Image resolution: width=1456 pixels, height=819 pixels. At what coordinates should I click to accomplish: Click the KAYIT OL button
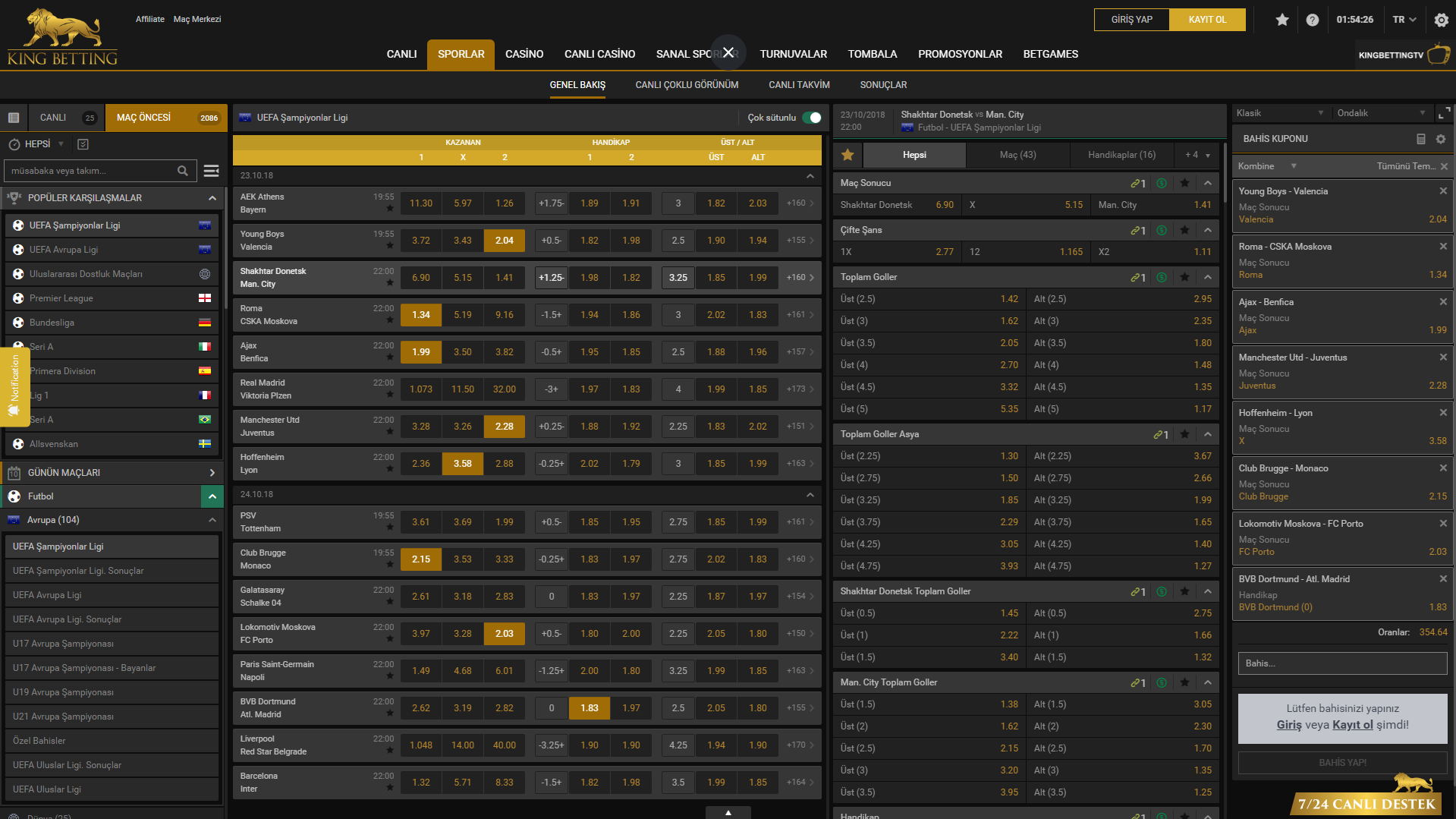[1207, 20]
